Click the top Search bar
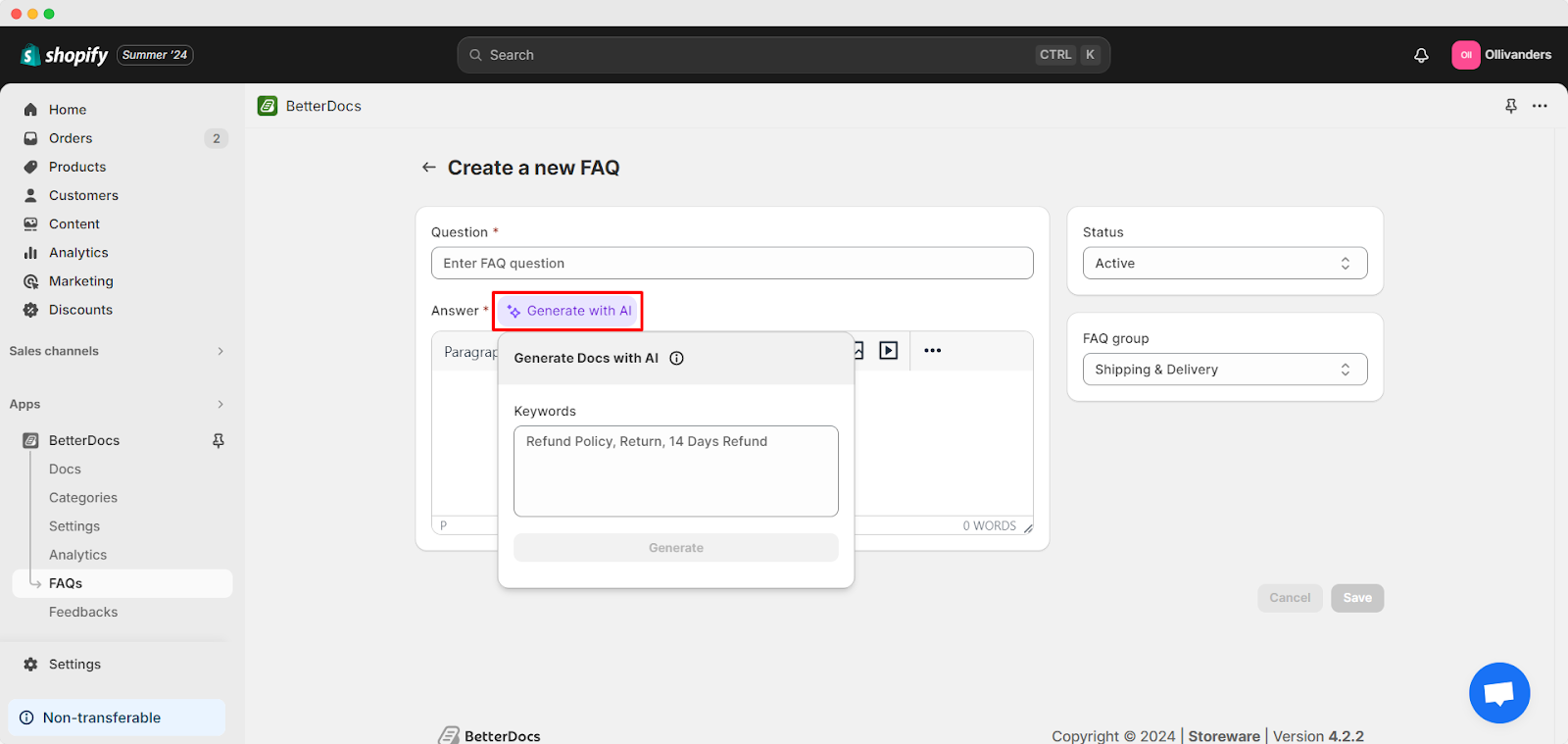This screenshot has height=744, width=1568. coord(784,55)
